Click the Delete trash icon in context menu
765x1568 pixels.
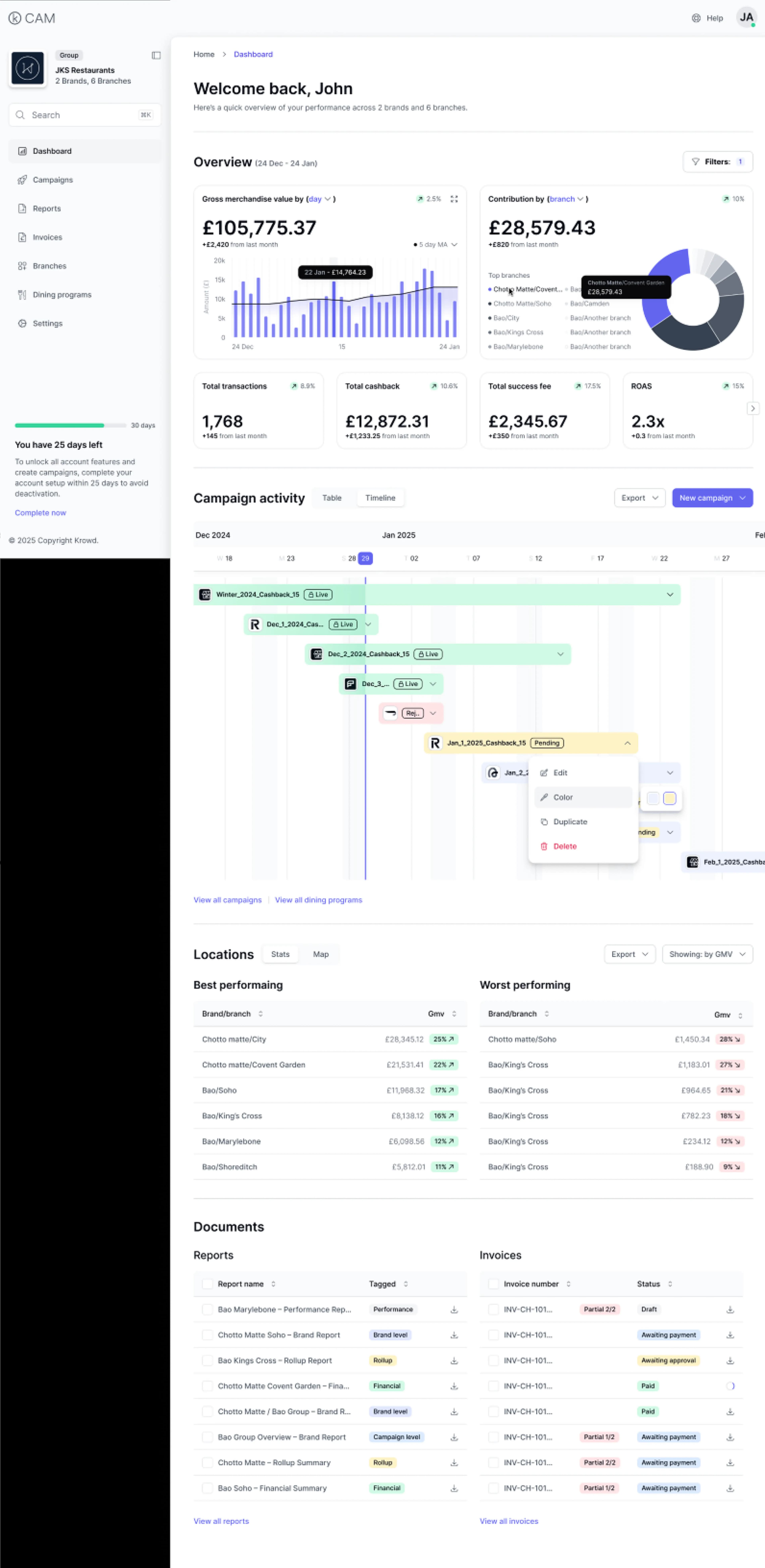coord(544,846)
